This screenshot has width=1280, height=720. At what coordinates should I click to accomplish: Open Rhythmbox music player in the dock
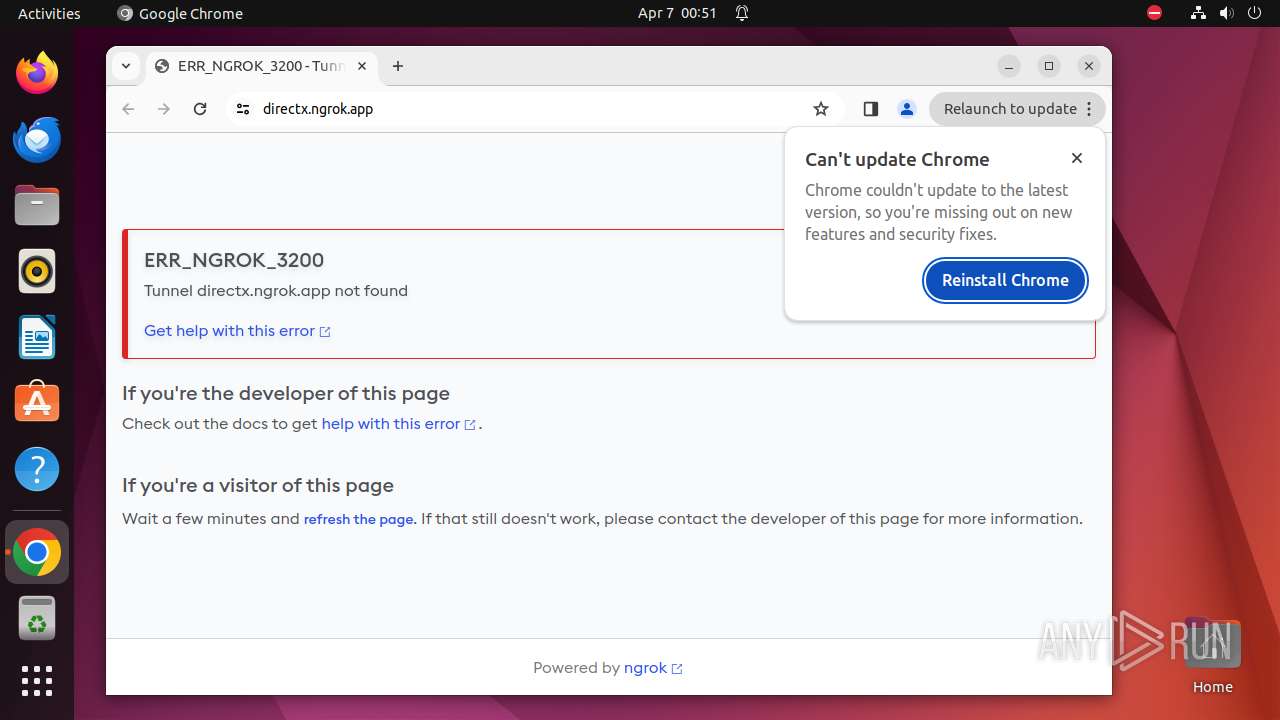37,271
